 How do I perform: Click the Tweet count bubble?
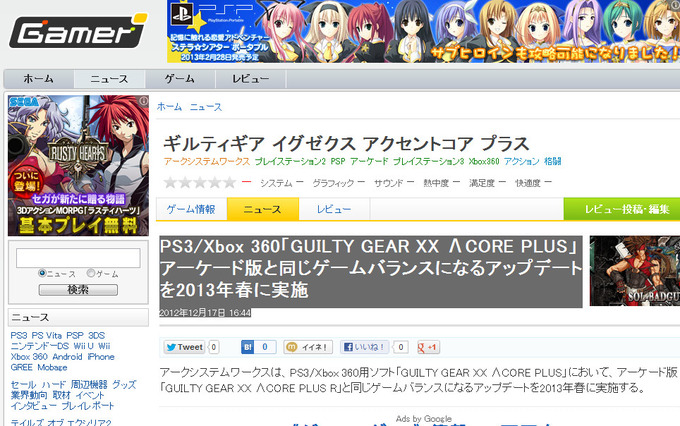[213, 347]
